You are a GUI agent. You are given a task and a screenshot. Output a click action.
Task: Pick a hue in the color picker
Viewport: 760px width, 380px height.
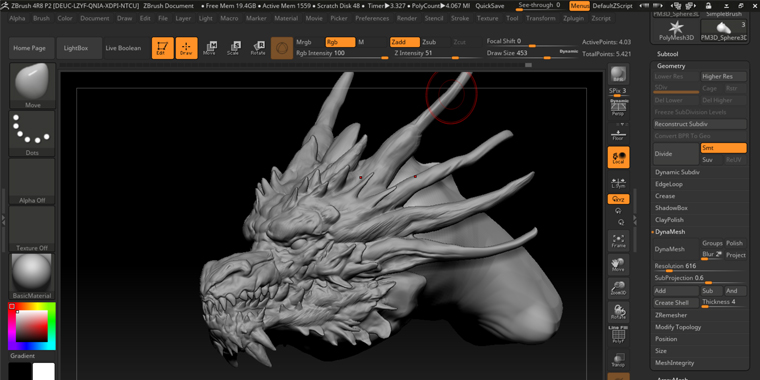[x=32, y=326]
